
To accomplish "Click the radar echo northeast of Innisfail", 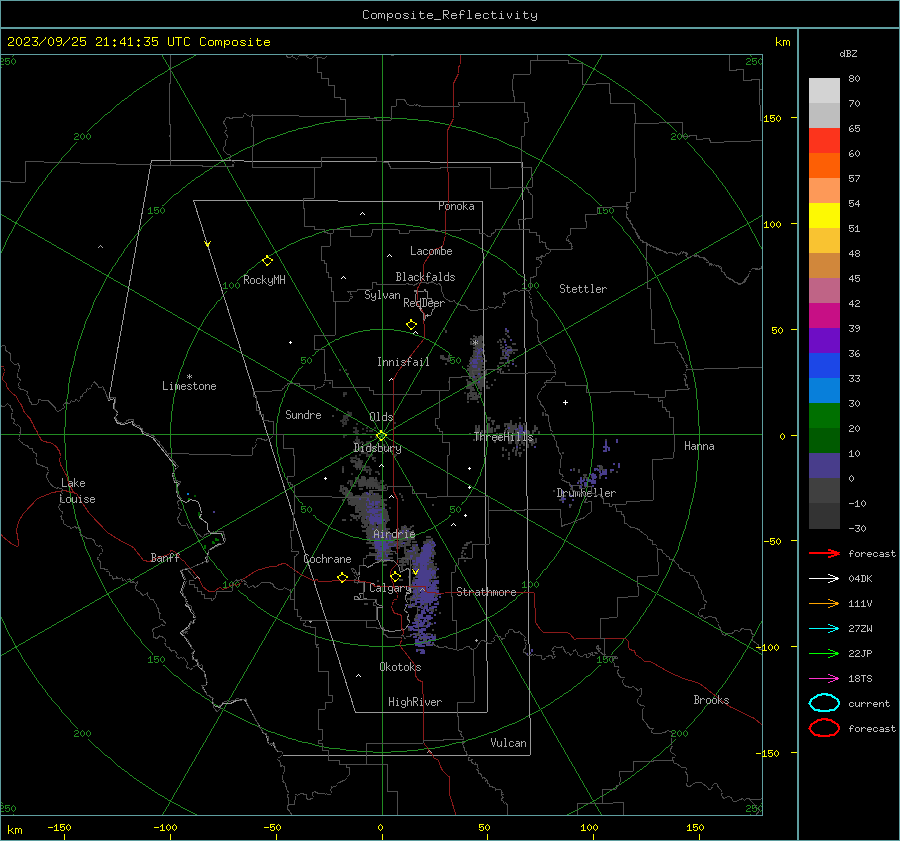I will tap(475, 367).
